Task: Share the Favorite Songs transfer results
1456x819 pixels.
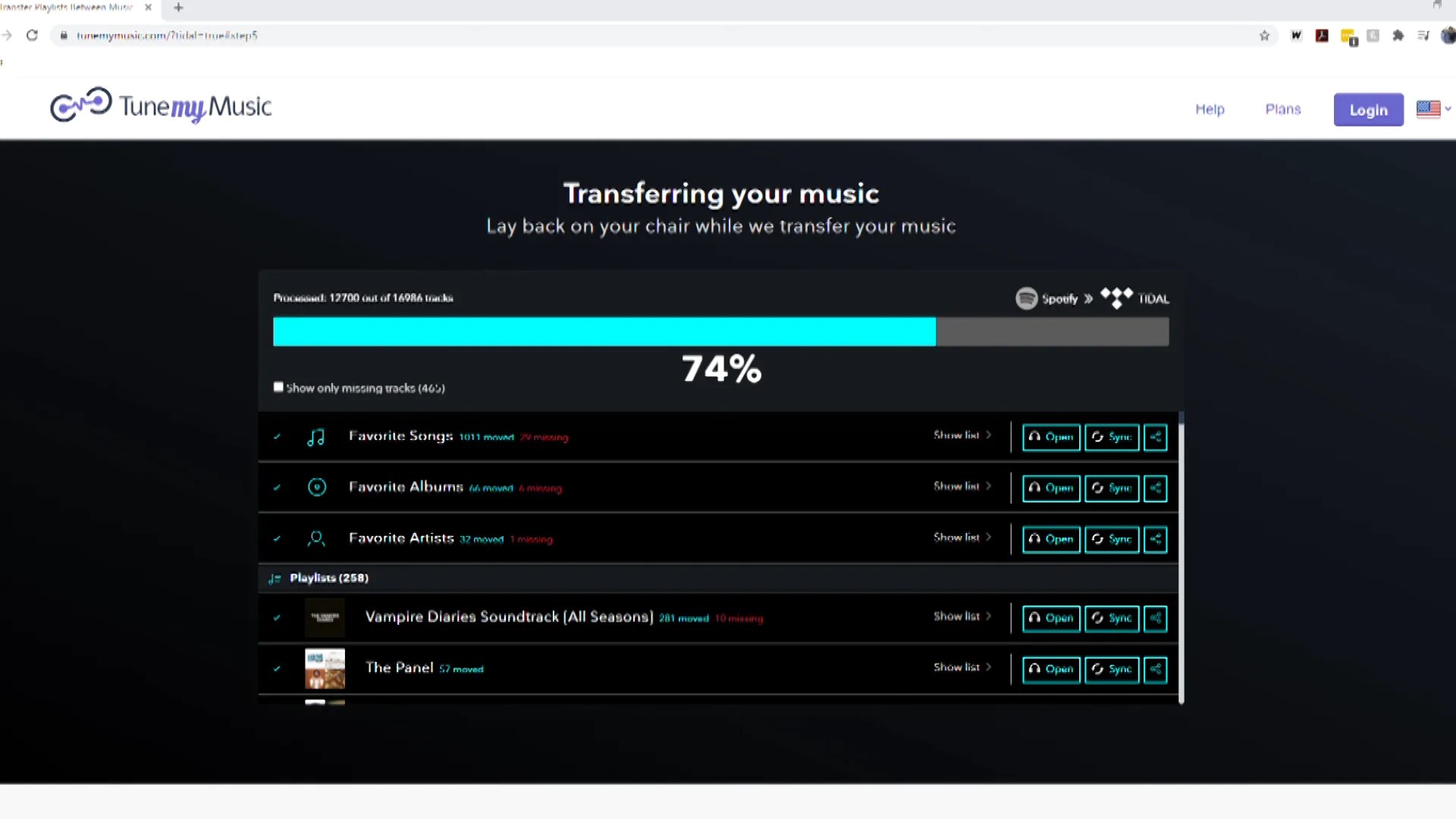Action: (1155, 437)
